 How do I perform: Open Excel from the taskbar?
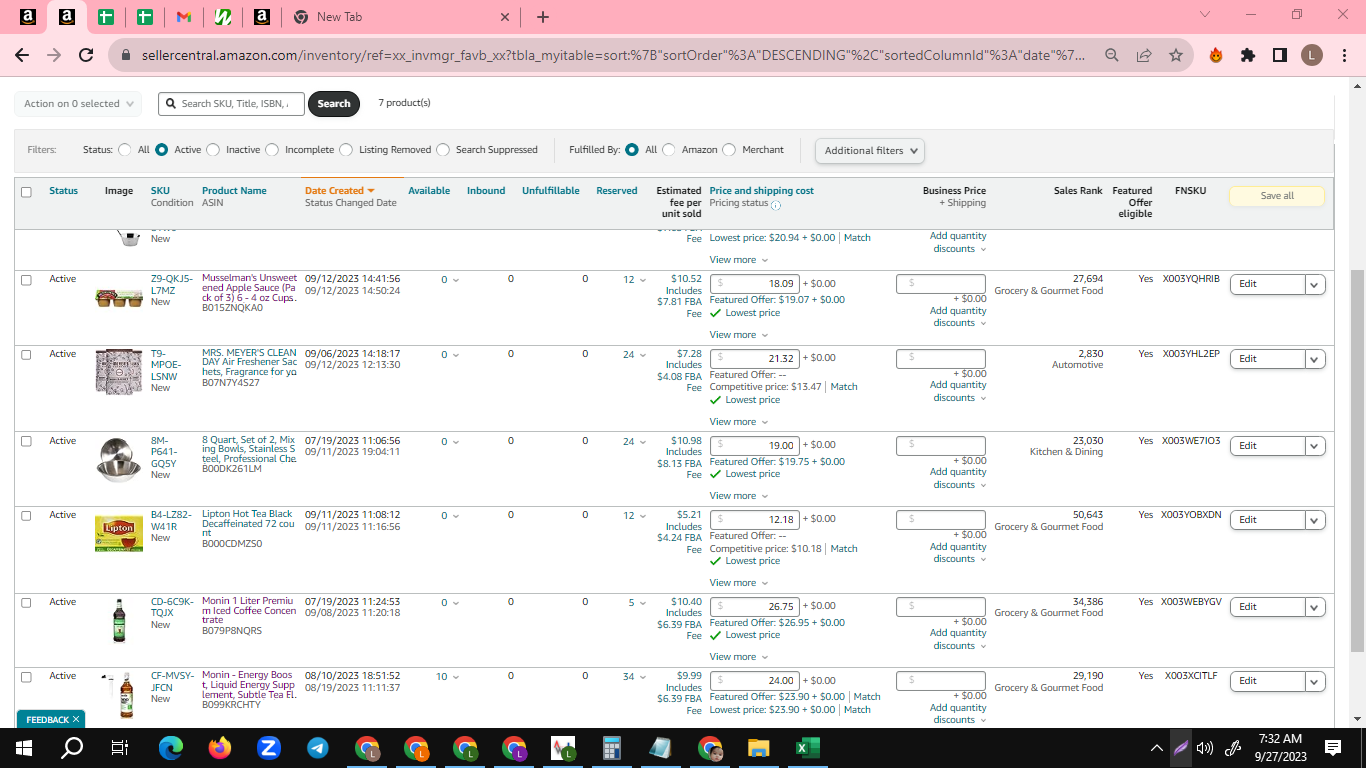(x=807, y=747)
